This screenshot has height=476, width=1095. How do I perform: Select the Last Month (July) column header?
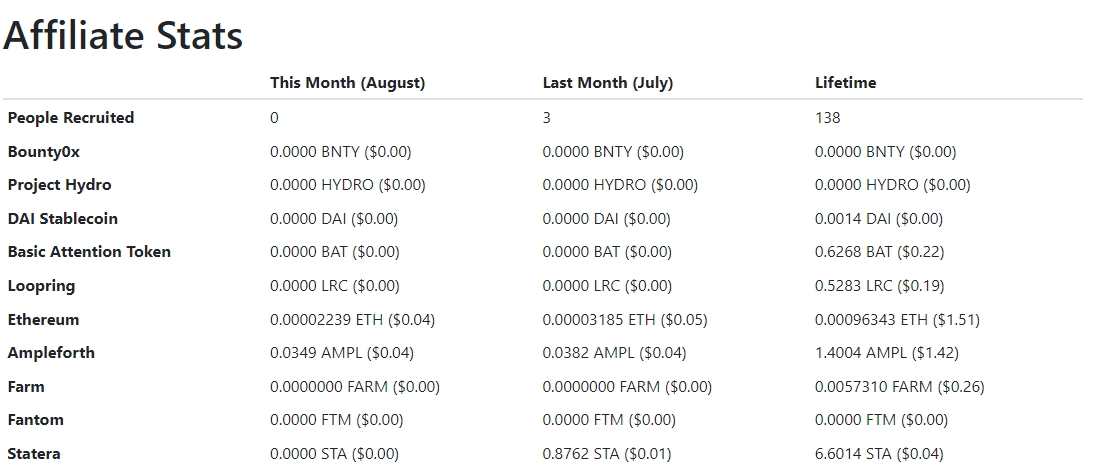[x=608, y=82]
